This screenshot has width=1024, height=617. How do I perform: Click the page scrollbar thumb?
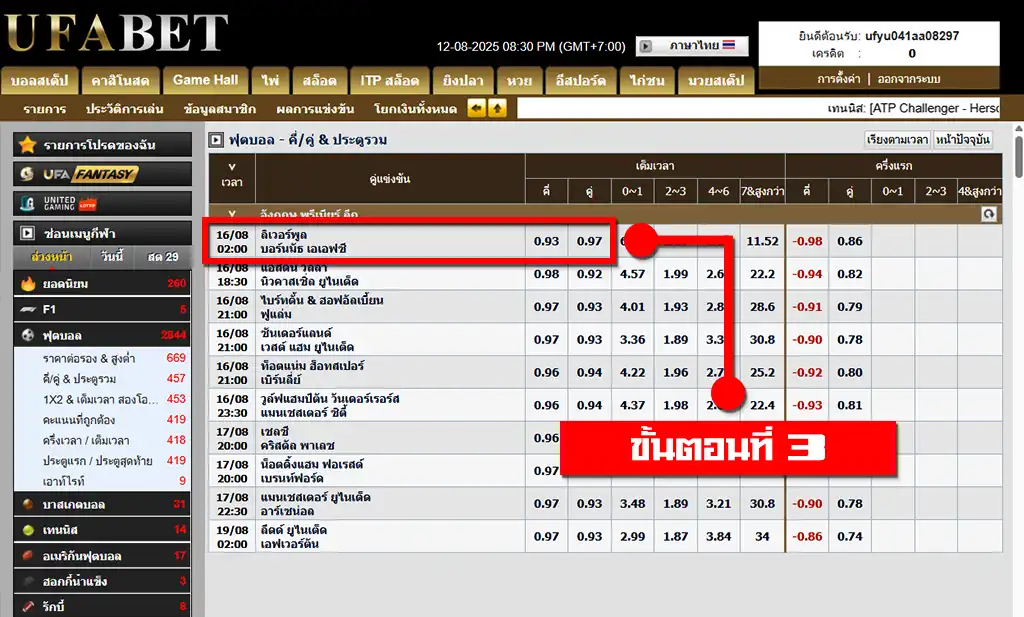[x=1019, y=153]
